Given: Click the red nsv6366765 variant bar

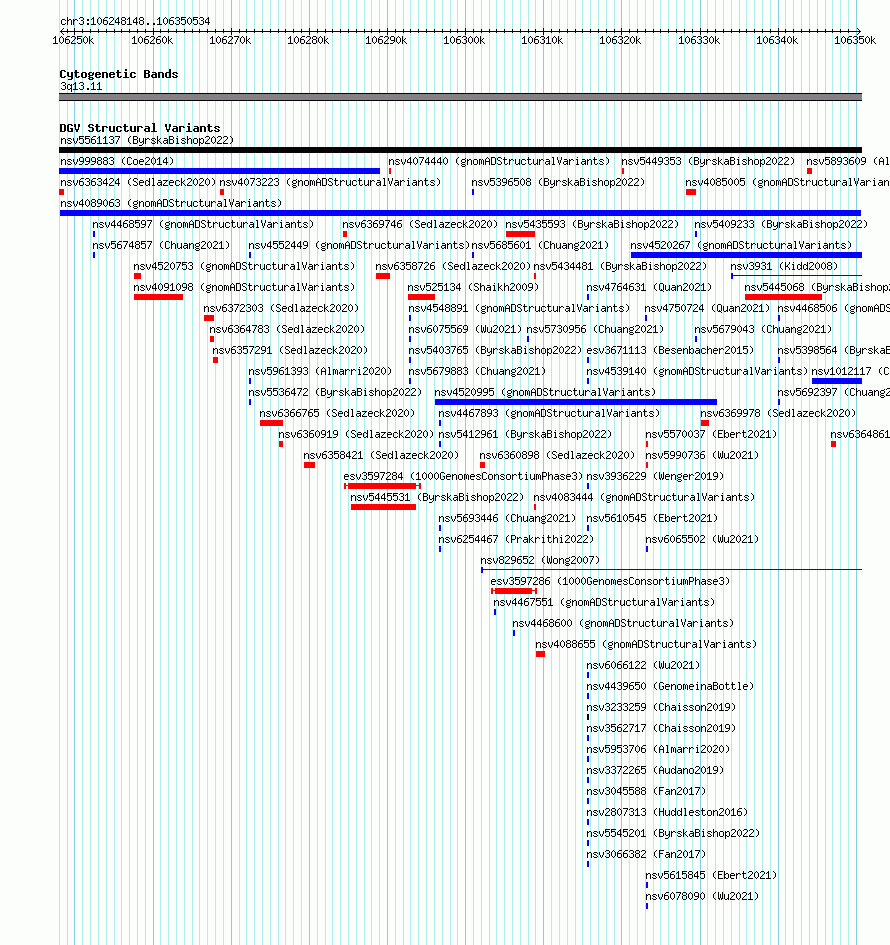Looking at the screenshot, I should pos(271,423).
